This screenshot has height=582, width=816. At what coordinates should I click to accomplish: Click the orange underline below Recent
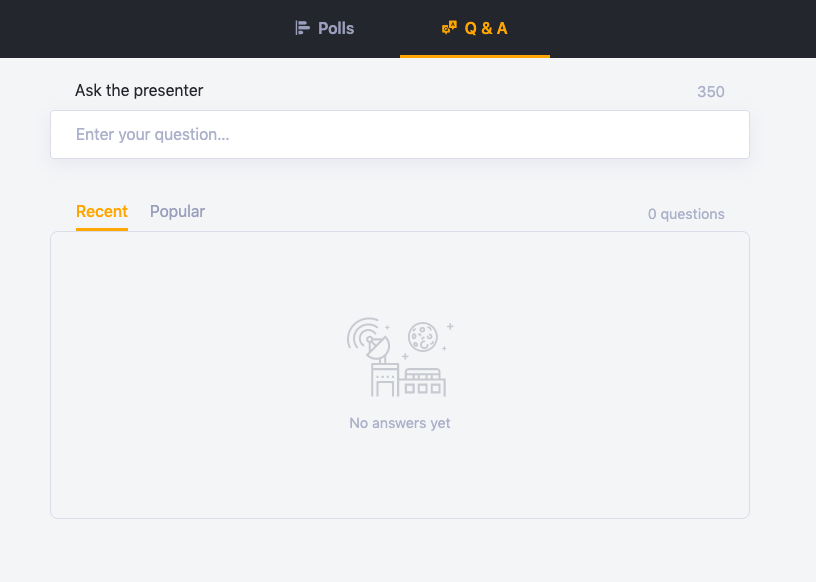pos(102,229)
